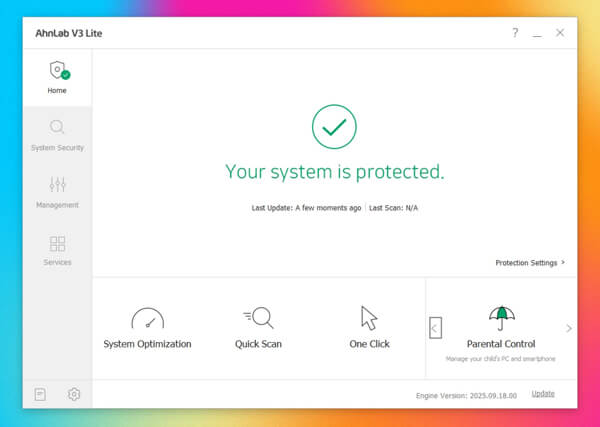This screenshot has width=600, height=427.
Task: Open the settings gear icon
Action: (x=74, y=394)
